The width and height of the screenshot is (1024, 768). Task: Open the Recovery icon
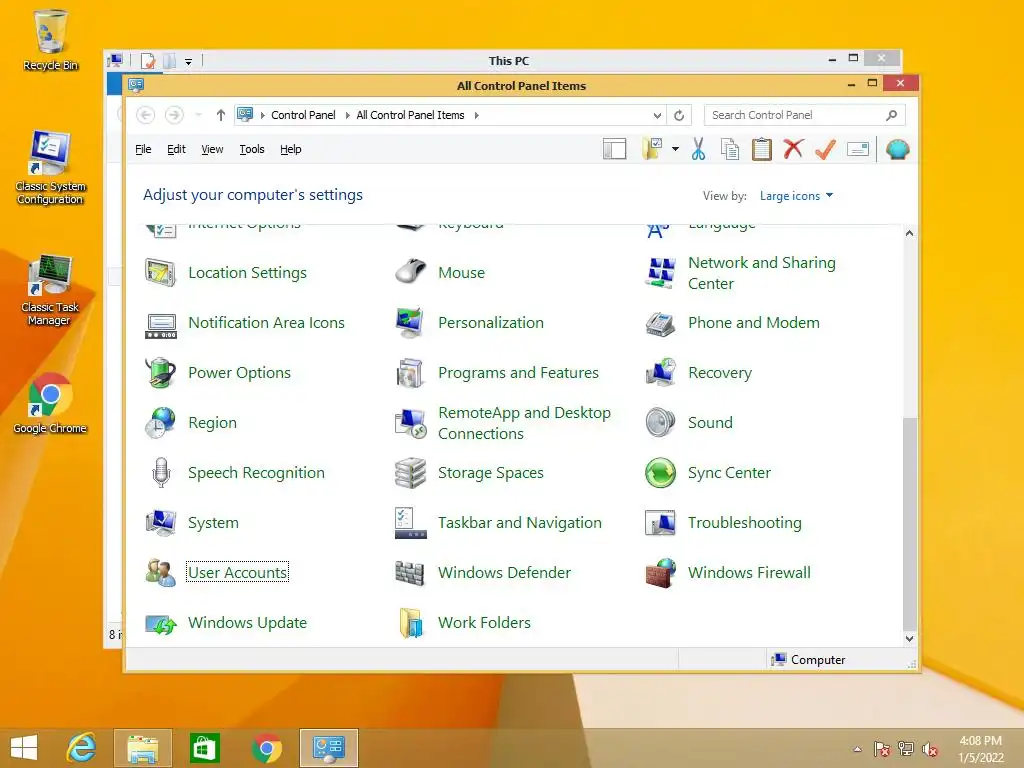[x=660, y=373]
